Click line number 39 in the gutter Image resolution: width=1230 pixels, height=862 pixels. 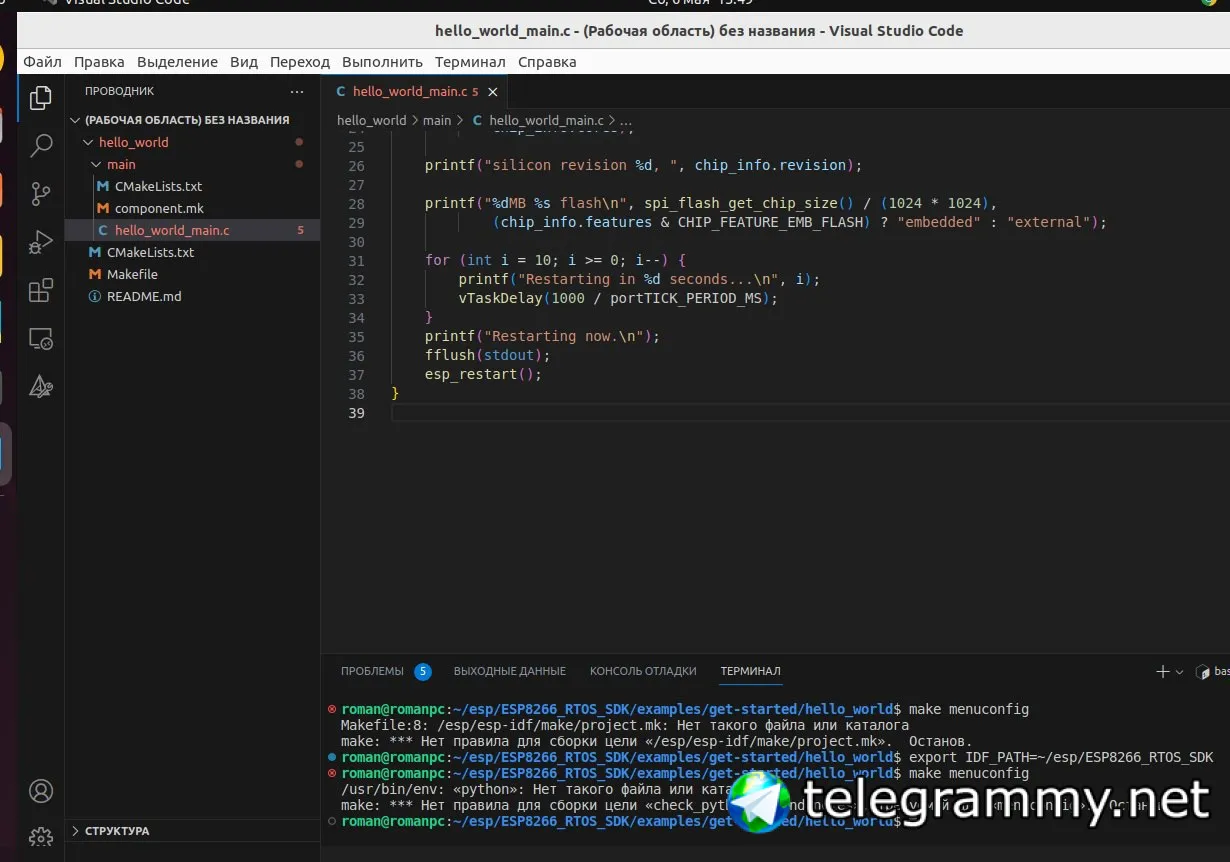click(356, 413)
